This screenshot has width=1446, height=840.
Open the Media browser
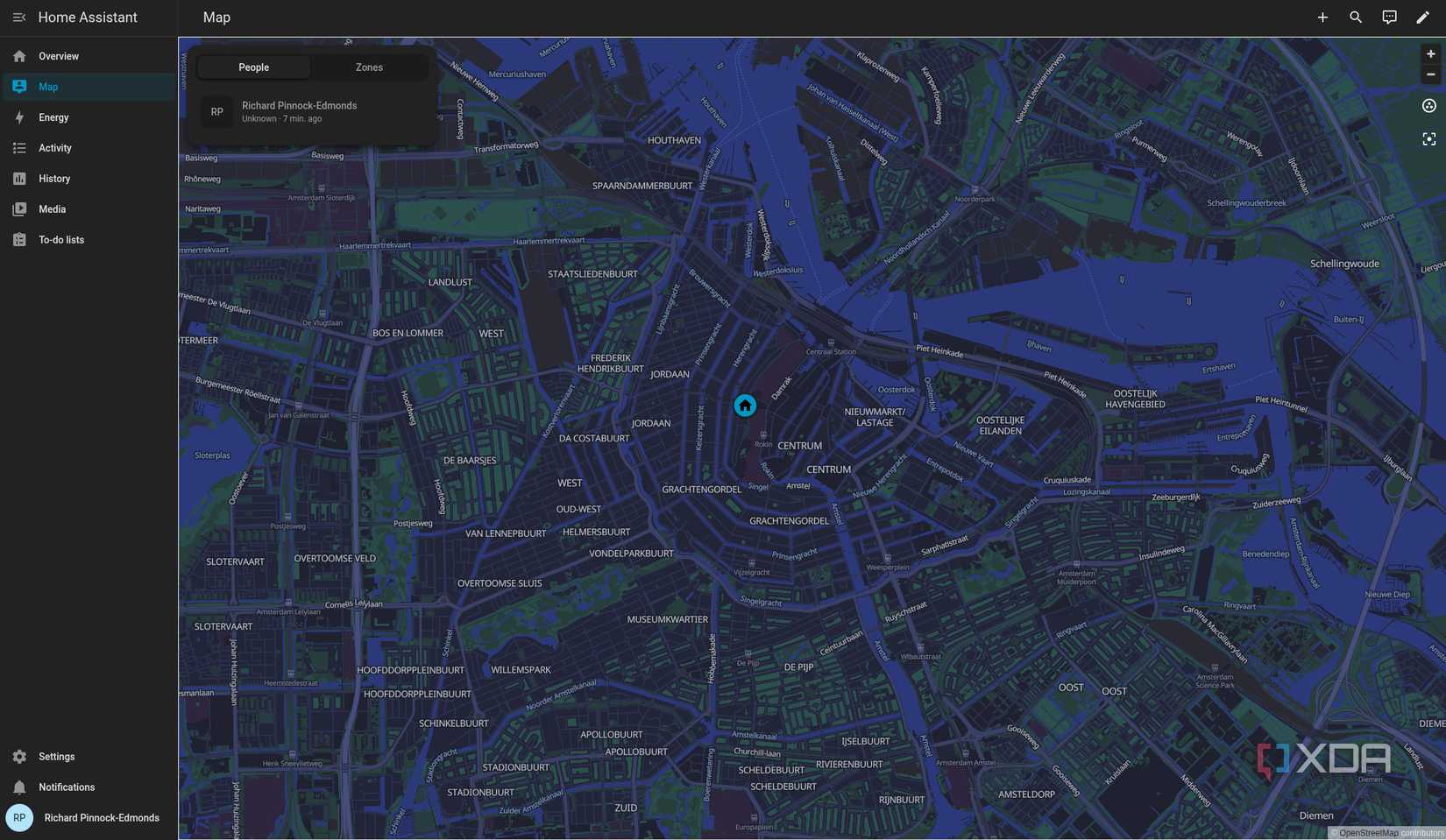coord(89,209)
